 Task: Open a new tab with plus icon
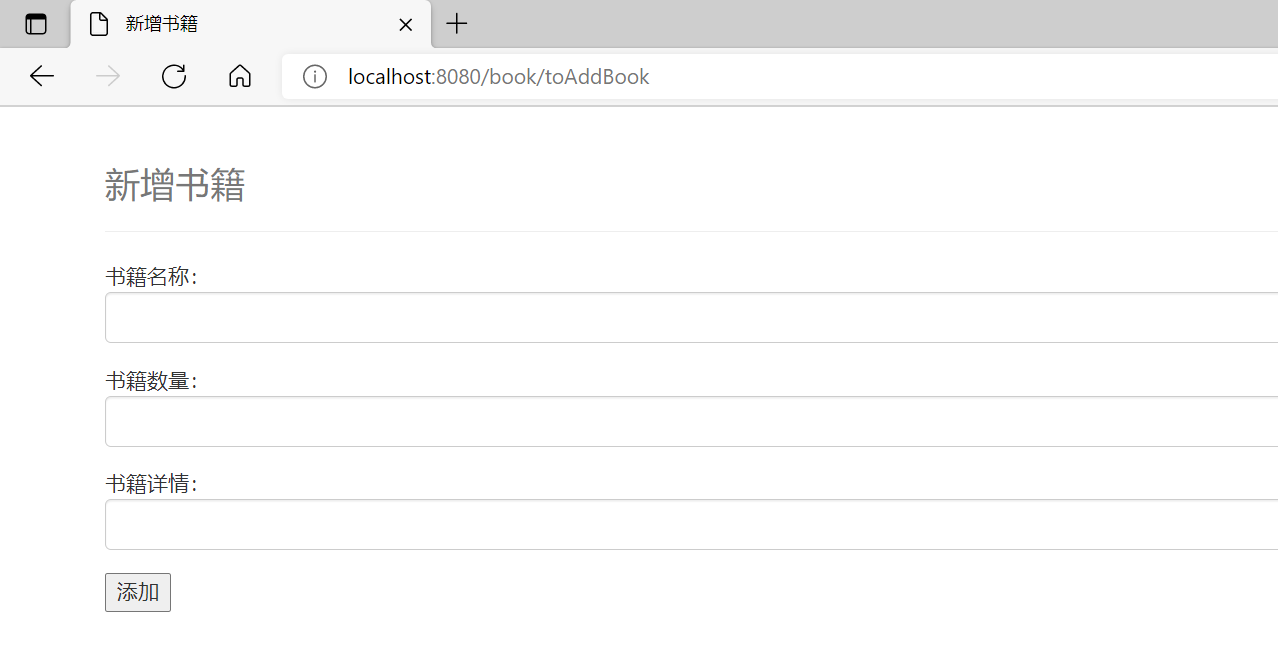pos(457,24)
